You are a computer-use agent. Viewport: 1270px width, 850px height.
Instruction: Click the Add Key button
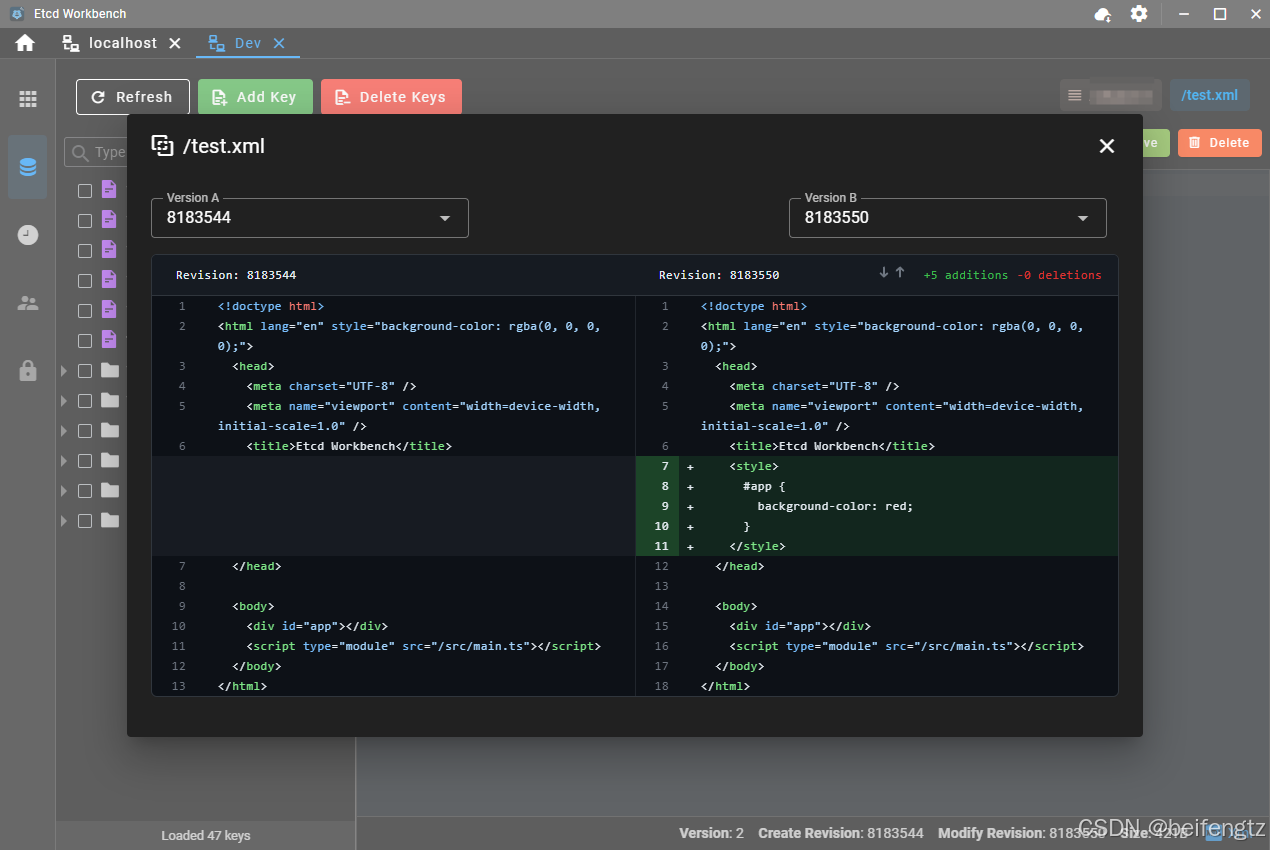coord(255,97)
